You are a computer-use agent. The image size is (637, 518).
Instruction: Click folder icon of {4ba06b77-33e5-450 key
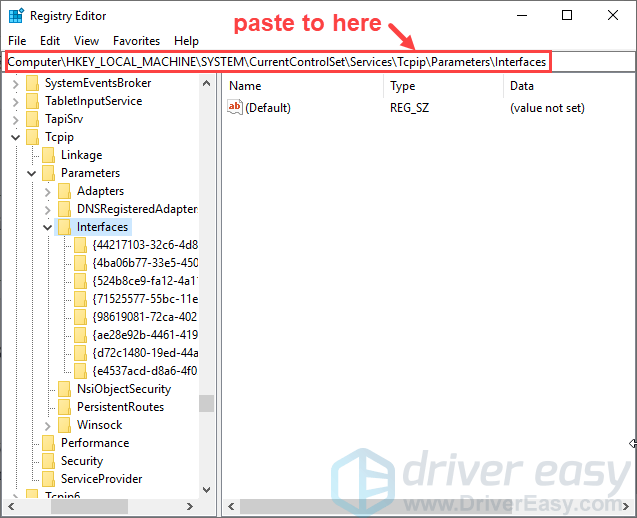tap(80, 263)
